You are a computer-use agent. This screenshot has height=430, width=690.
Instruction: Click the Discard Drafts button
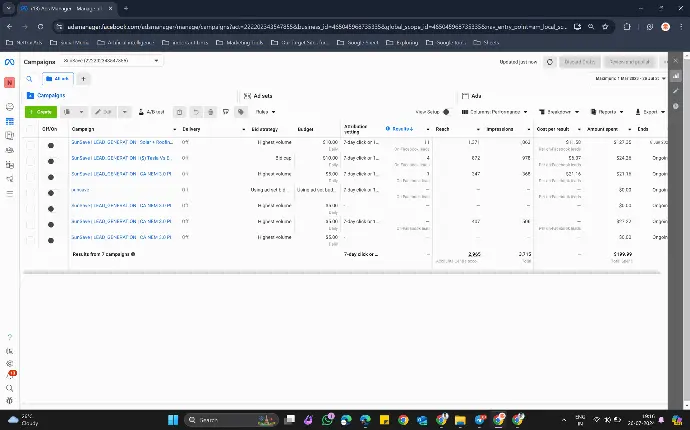click(x=580, y=62)
